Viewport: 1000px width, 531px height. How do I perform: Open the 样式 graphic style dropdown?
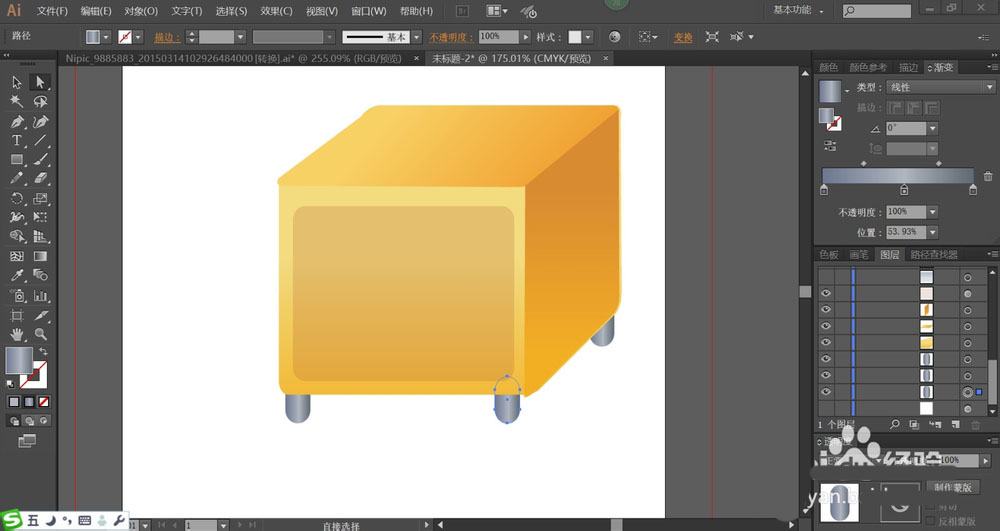[x=587, y=37]
